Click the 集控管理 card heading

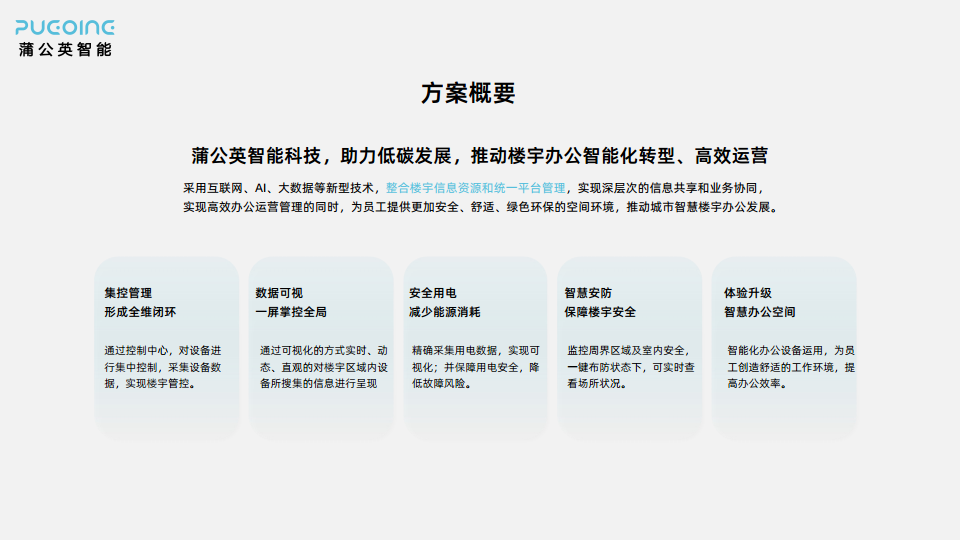point(128,293)
